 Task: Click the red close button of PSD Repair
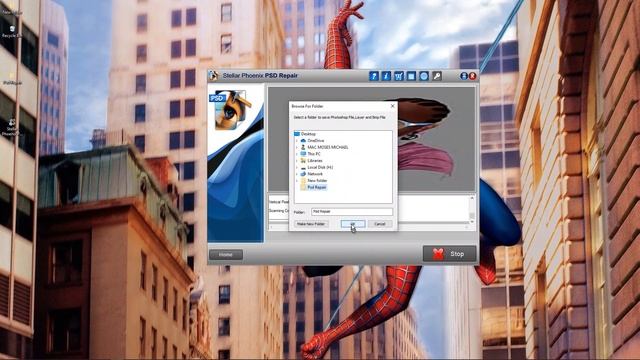click(x=472, y=76)
